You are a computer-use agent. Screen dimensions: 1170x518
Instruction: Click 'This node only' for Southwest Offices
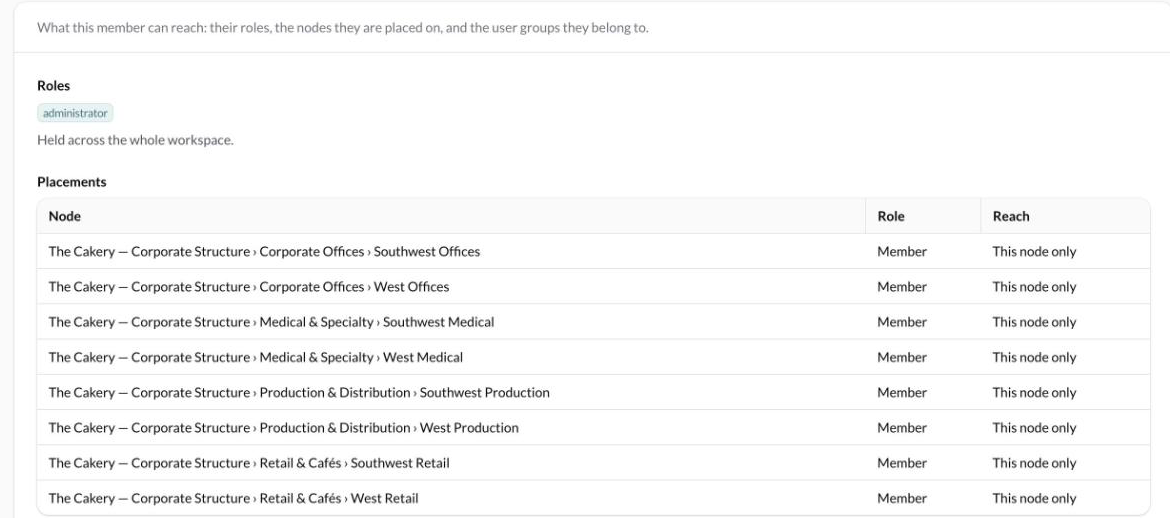pos(1034,252)
